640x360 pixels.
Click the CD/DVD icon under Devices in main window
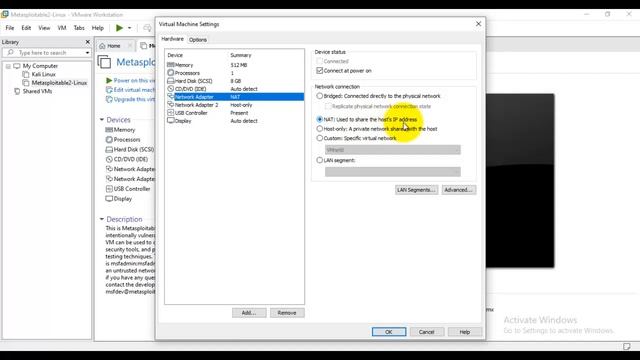[109, 159]
